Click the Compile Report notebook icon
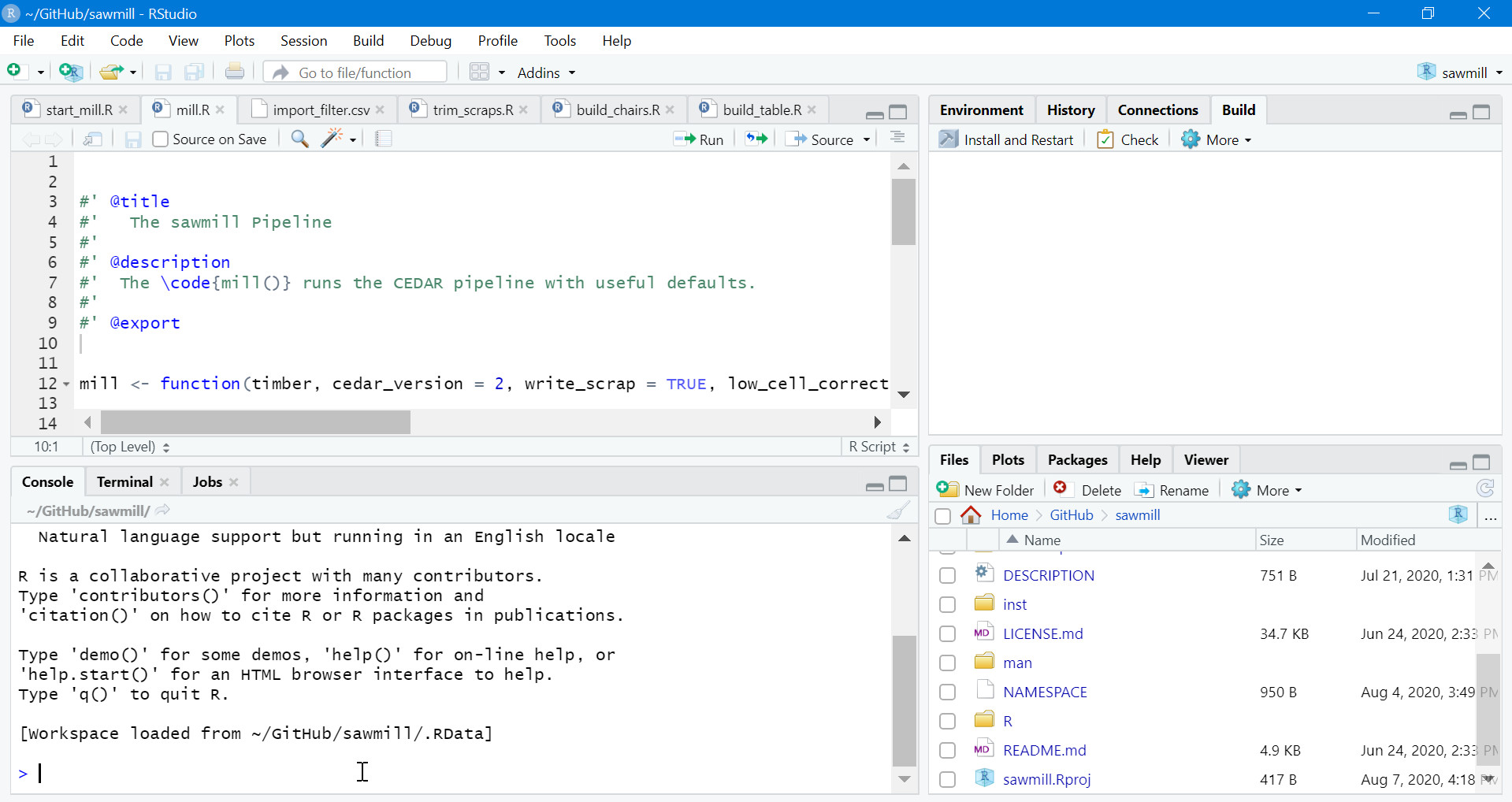The image size is (1512, 802). [x=384, y=139]
